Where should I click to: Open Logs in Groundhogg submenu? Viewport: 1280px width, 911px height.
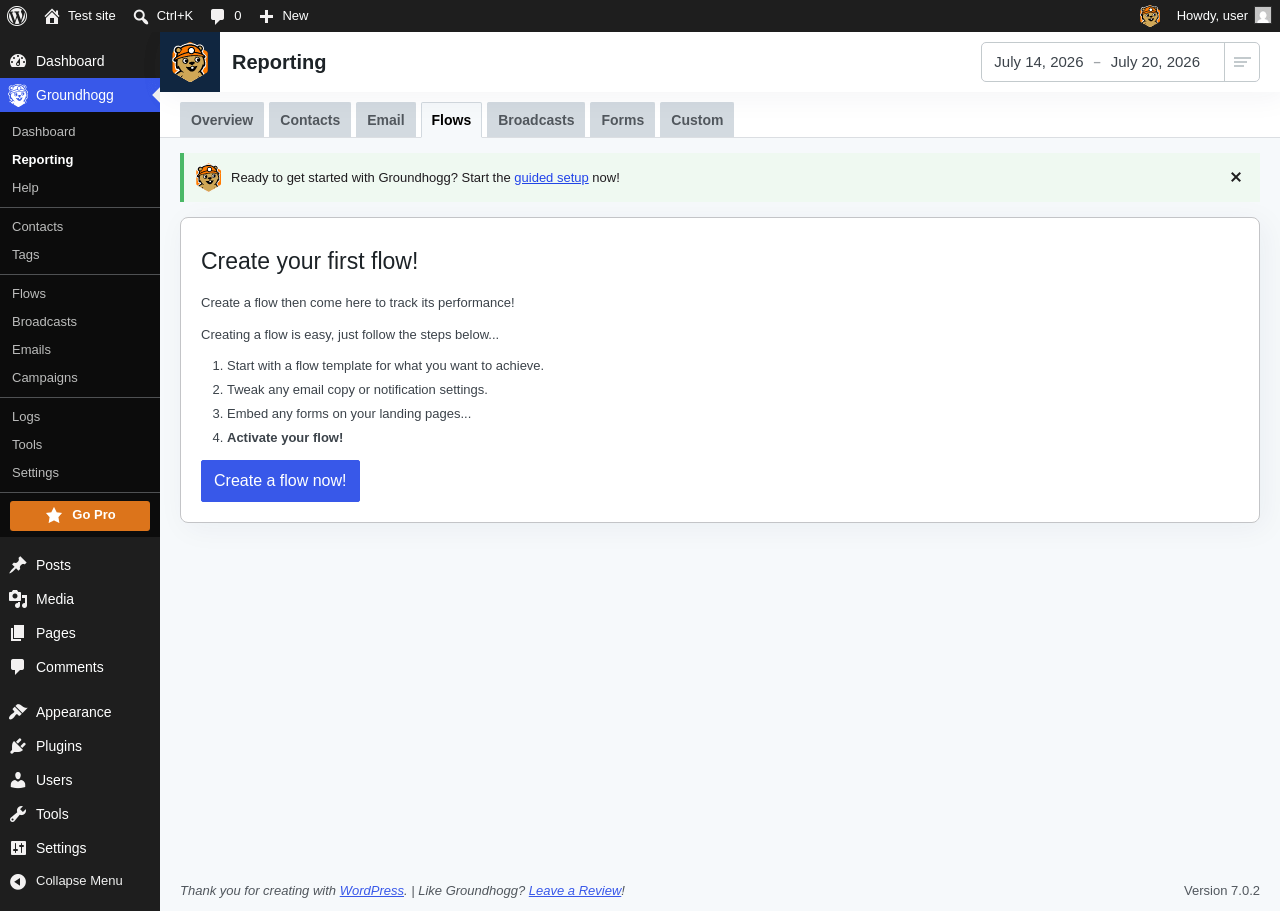(x=80, y=417)
